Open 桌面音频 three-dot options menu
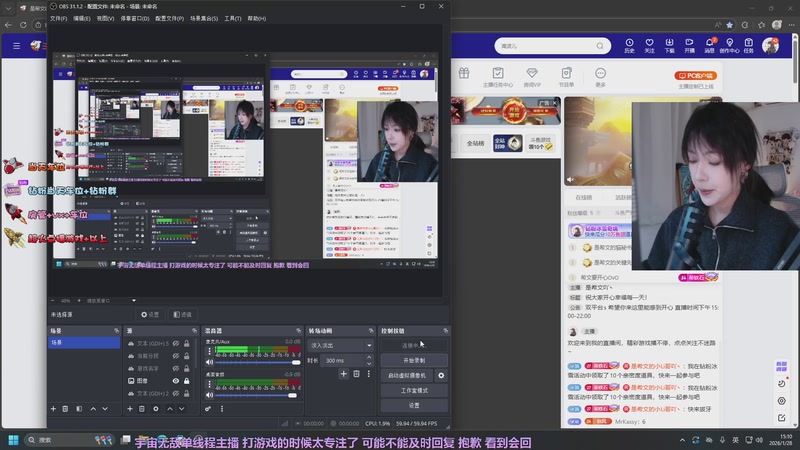The image size is (800, 450). (209, 384)
